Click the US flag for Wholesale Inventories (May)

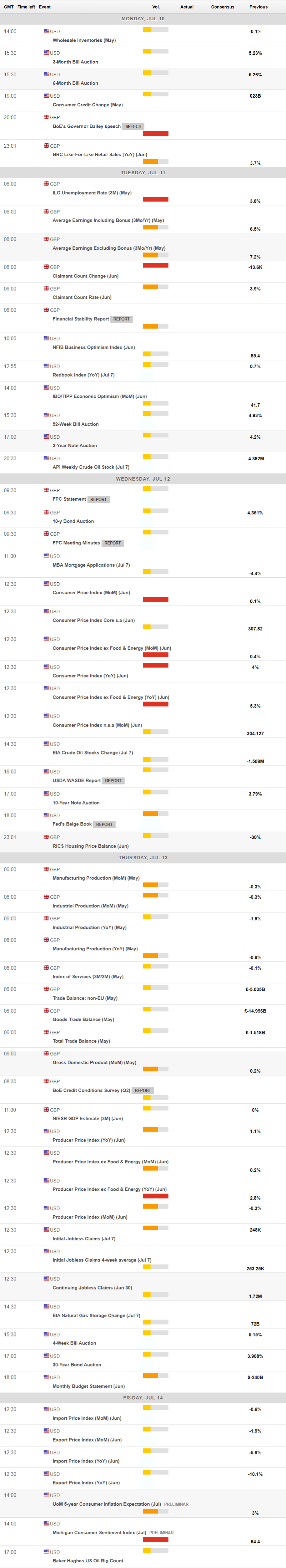[x=46, y=31]
